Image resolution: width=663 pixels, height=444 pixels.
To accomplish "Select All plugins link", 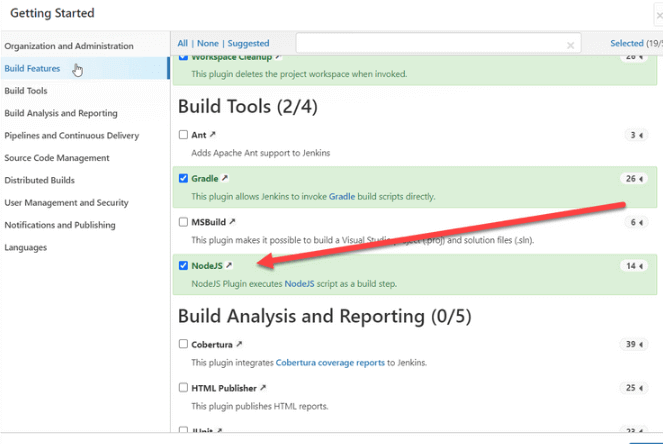I will pos(182,43).
